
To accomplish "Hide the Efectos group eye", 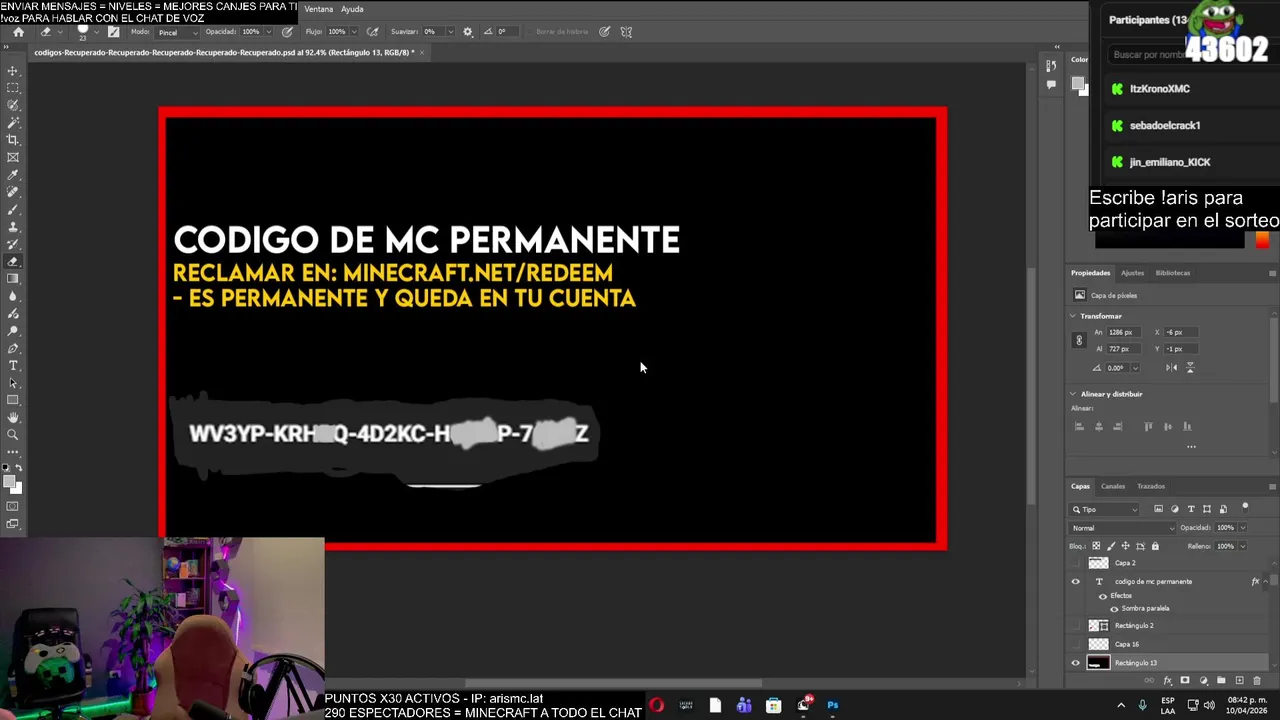I will pyautogui.click(x=1103, y=597).
